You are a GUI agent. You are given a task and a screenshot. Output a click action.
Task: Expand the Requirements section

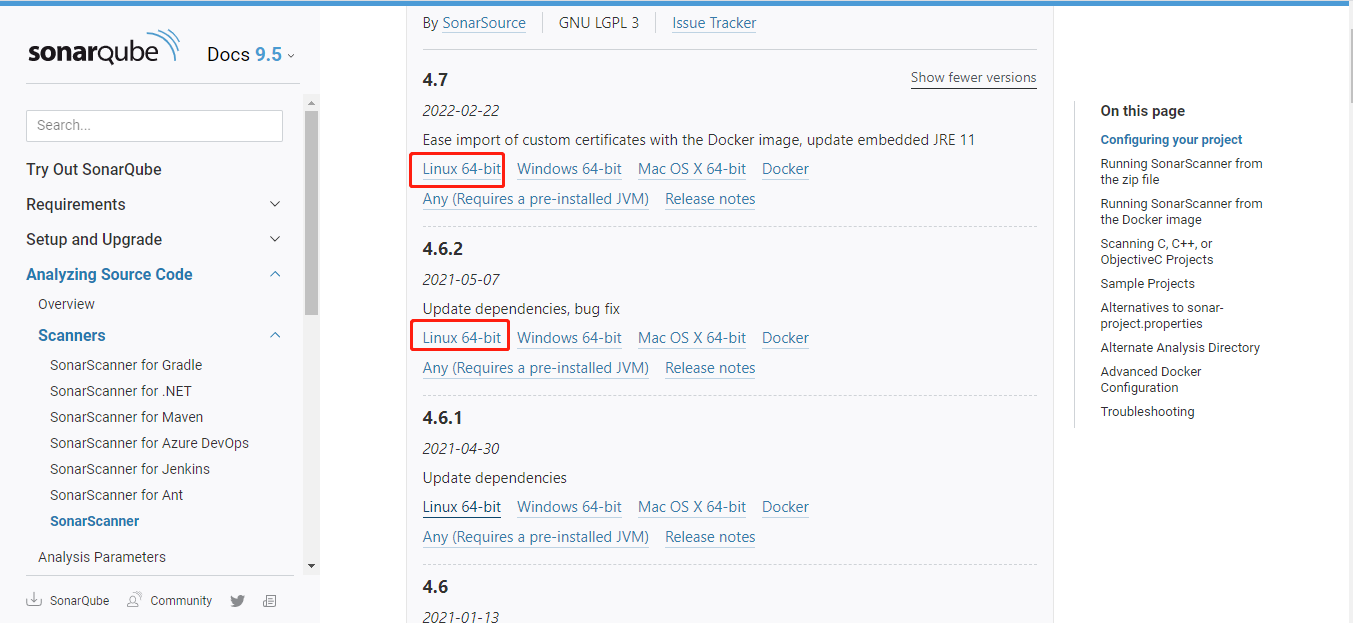pos(154,204)
